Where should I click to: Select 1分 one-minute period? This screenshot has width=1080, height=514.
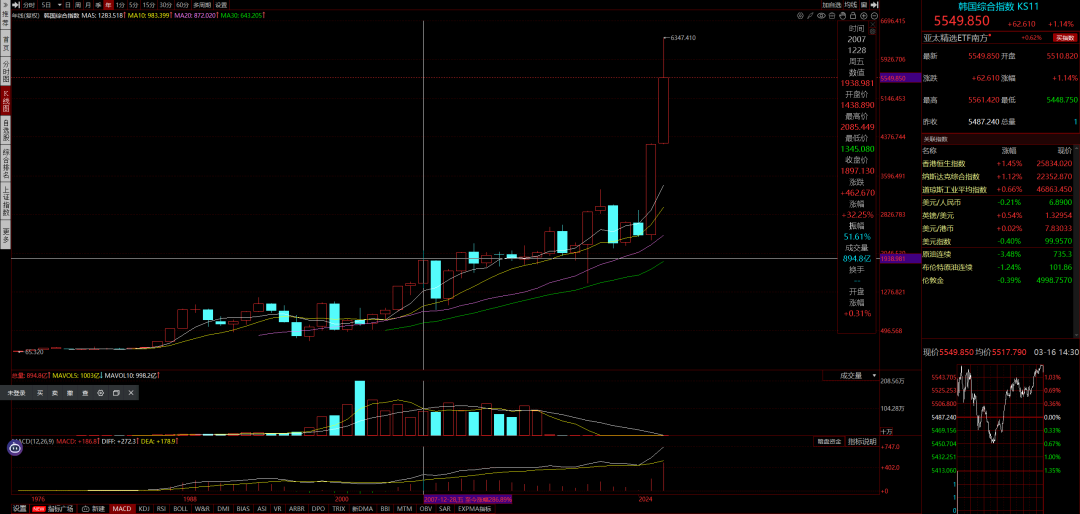coord(121,5)
